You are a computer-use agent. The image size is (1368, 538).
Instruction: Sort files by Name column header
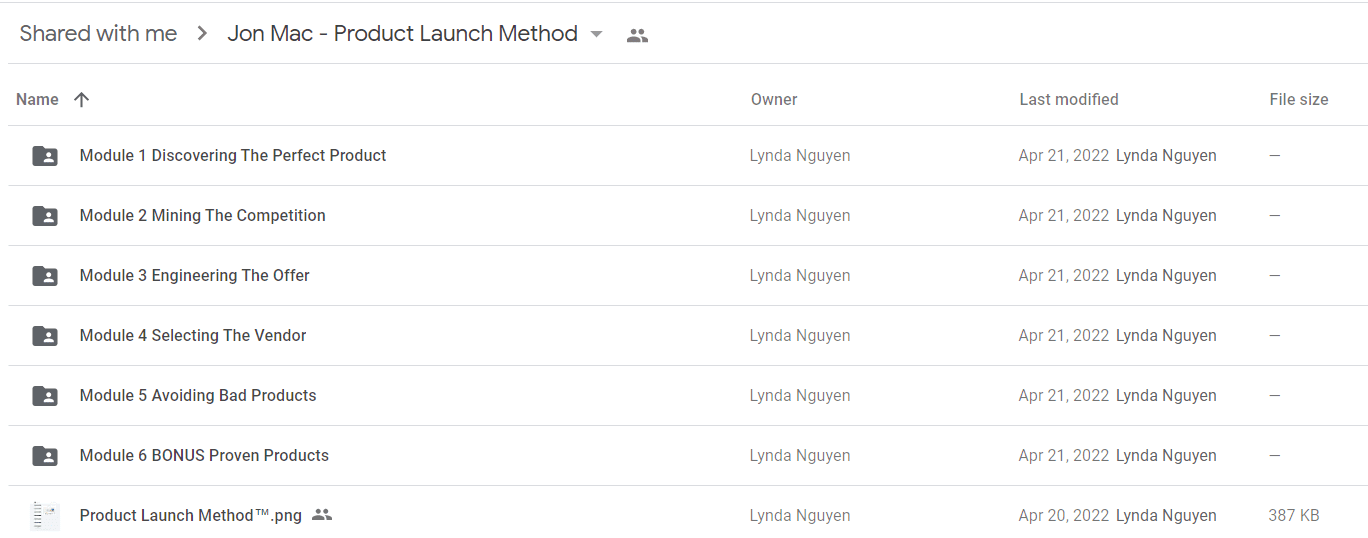[37, 99]
